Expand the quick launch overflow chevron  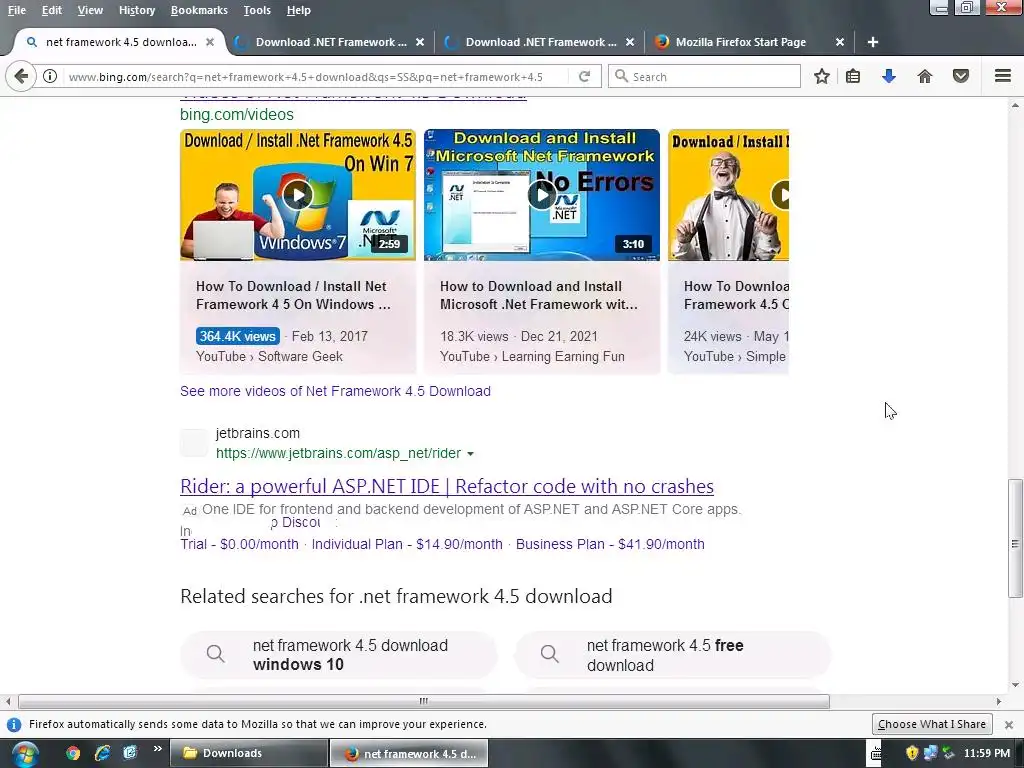click(x=157, y=748)
